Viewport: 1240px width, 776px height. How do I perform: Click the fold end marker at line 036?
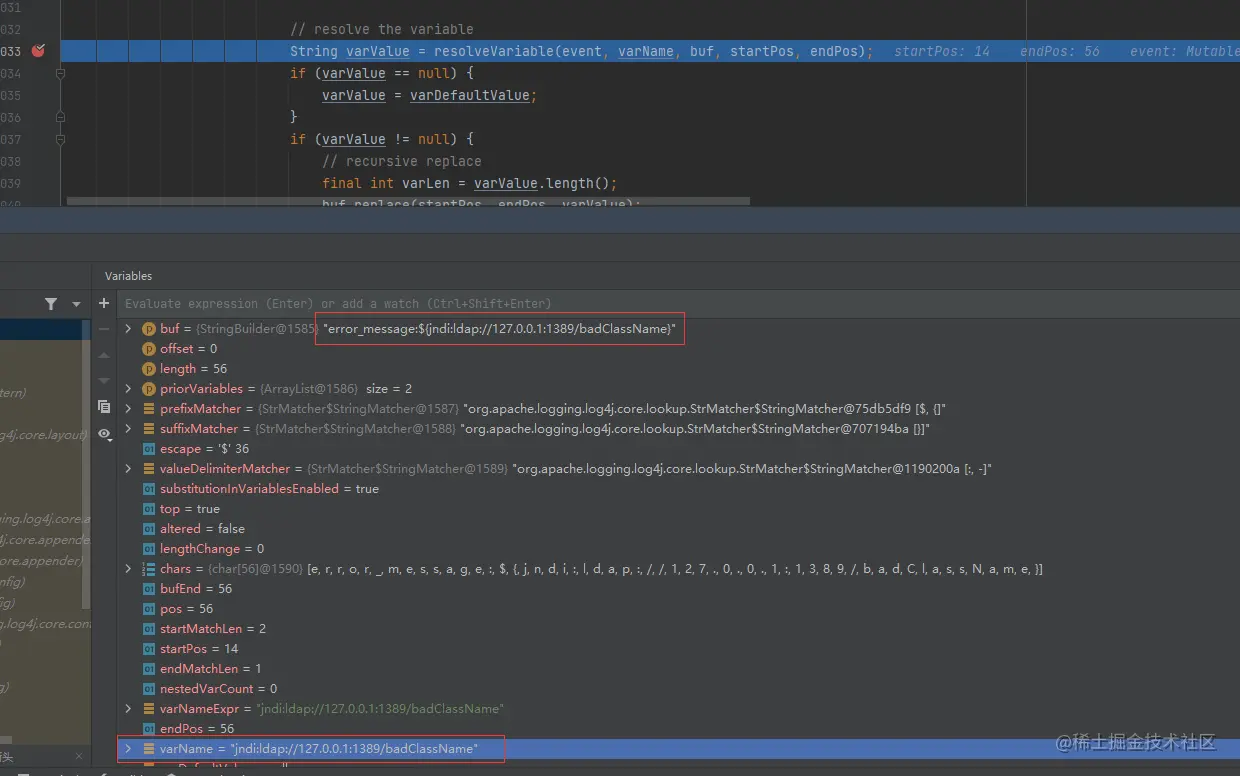point(61,117)
